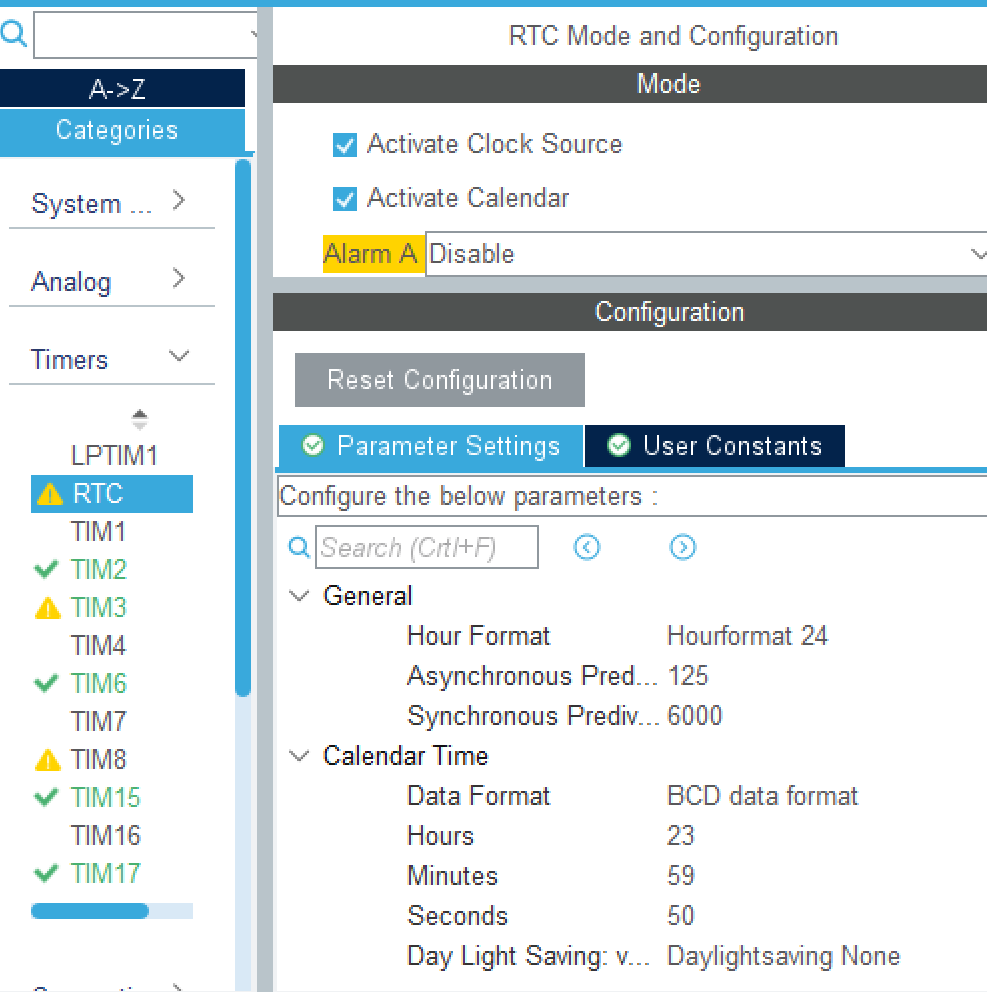The height and width of the screenshot is (992, 987).
Task: Select LPTIM1 in the timers list
Action: 114,456
